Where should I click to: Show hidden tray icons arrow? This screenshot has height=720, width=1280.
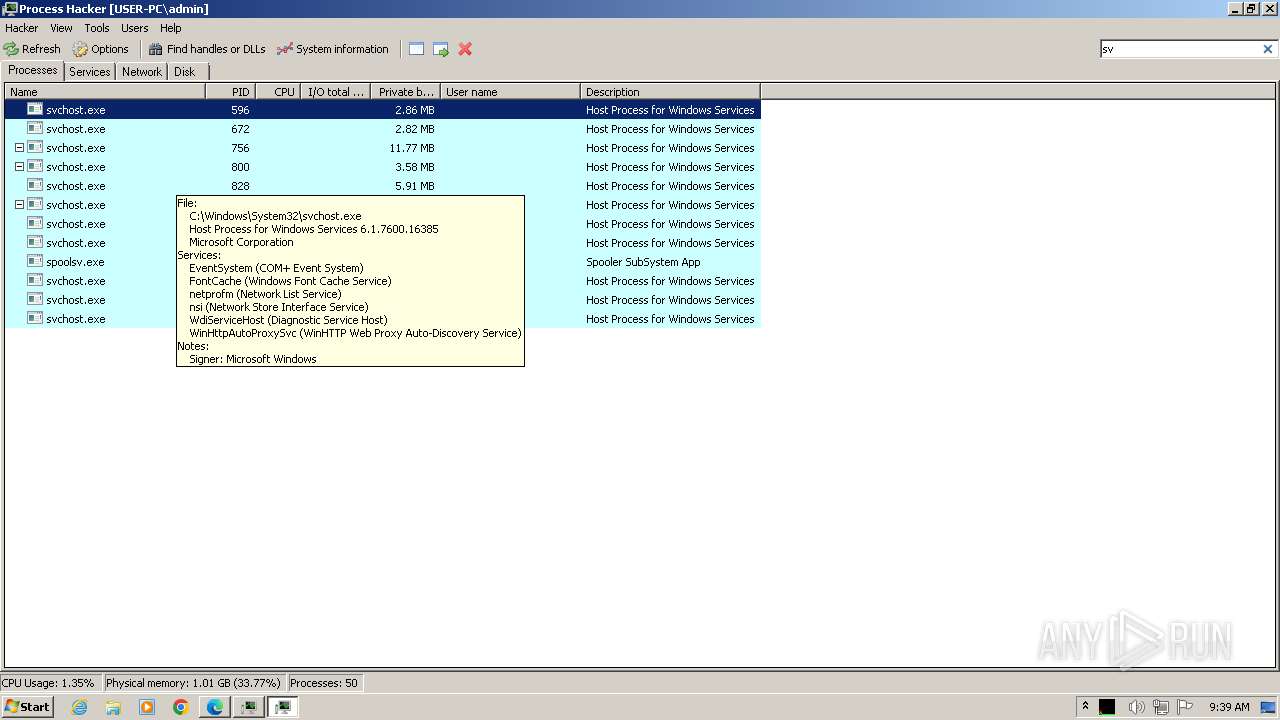(x=1085, y=706)
